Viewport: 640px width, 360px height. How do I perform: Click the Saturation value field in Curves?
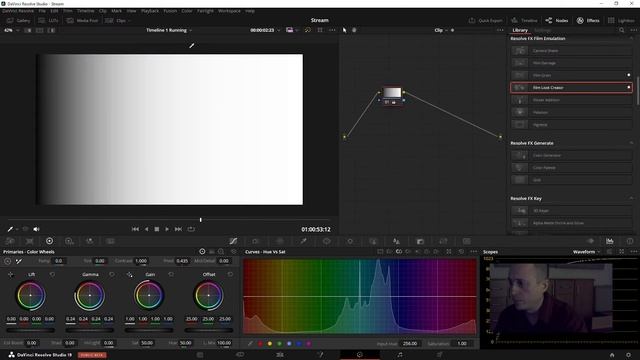(462, 344)
